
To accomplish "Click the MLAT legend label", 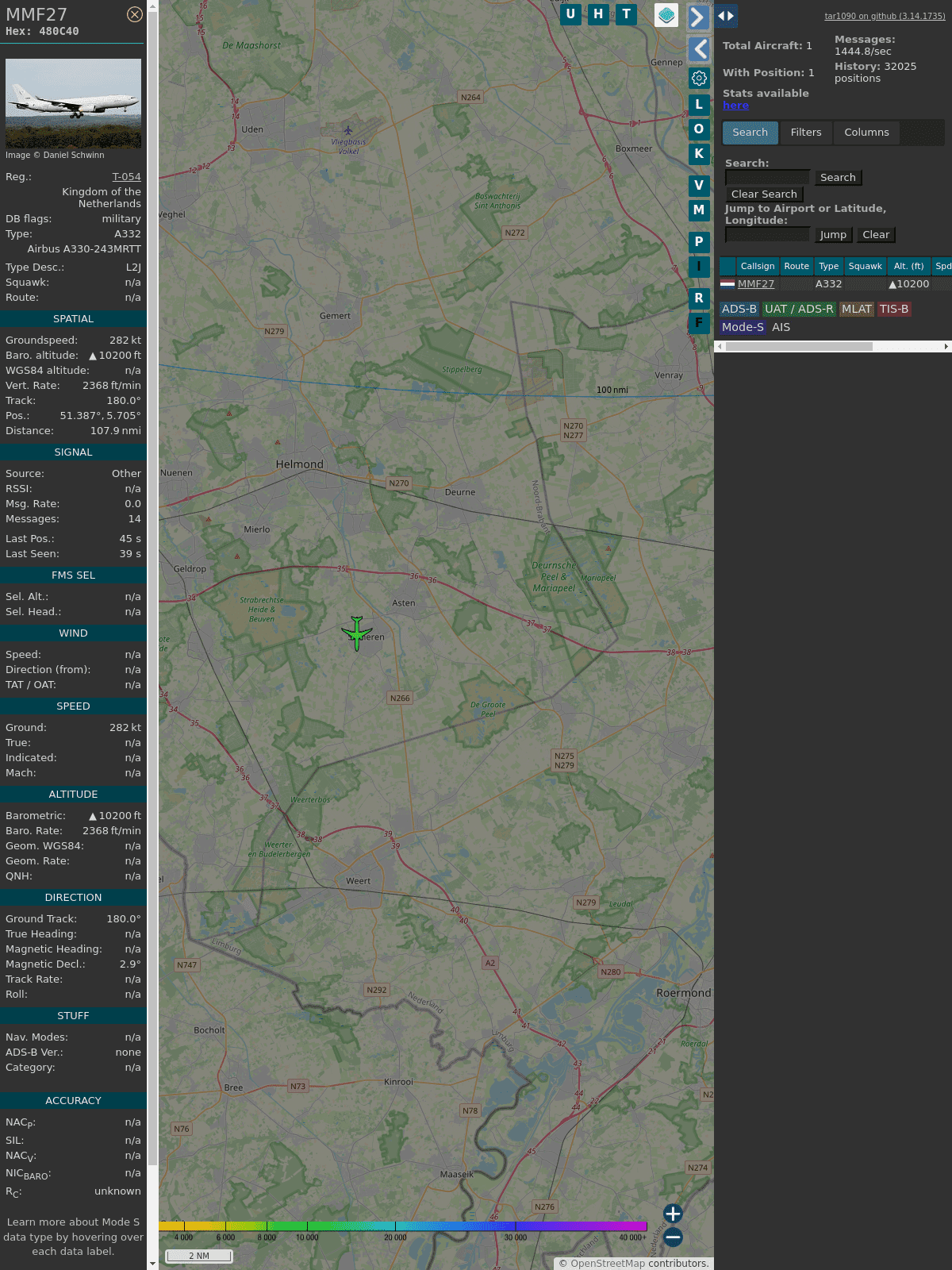I will [857, 310].
